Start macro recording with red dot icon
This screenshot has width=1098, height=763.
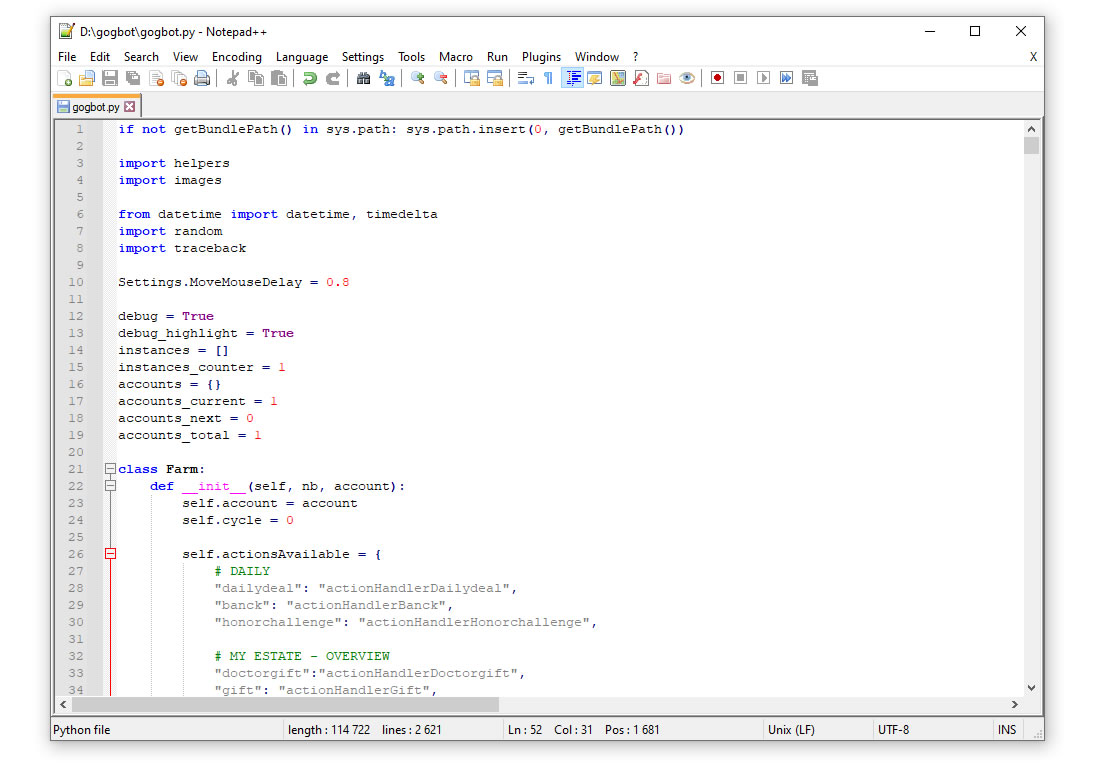point(717,78)
